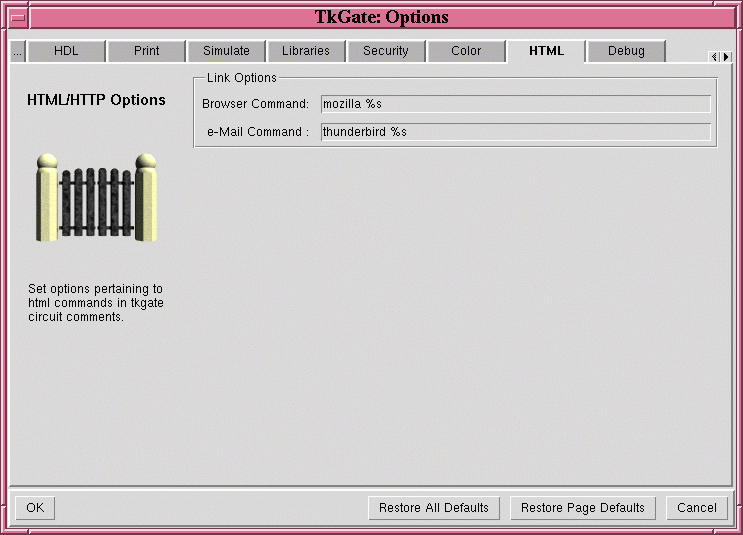Show the Libraries tab

click(x=306, y=51)
